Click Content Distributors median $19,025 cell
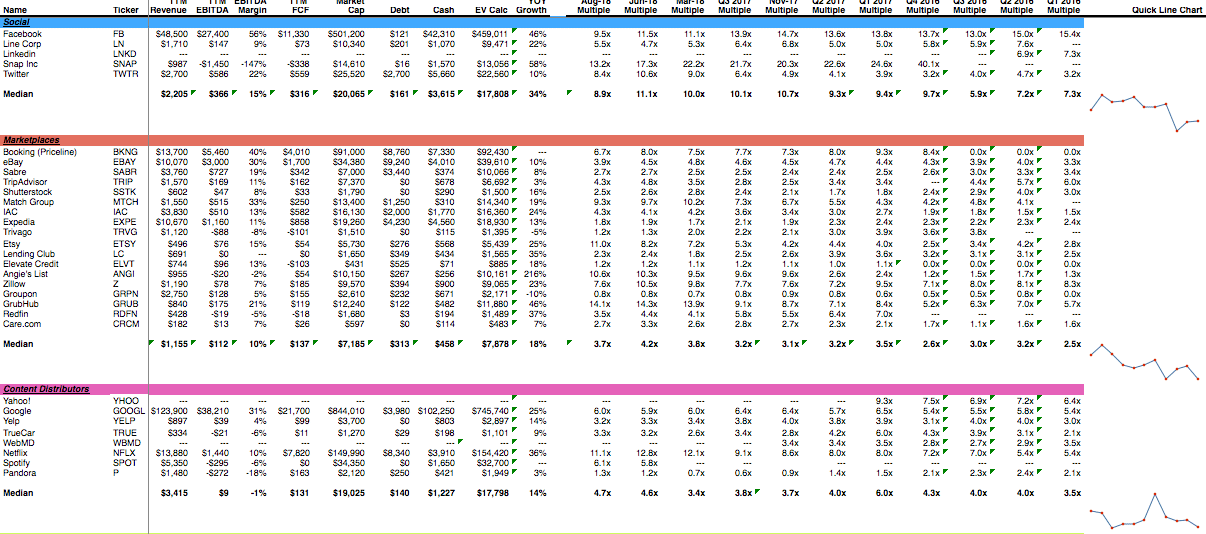Image resolution: width=1206 pixels, height=534 pixels. 348,492
